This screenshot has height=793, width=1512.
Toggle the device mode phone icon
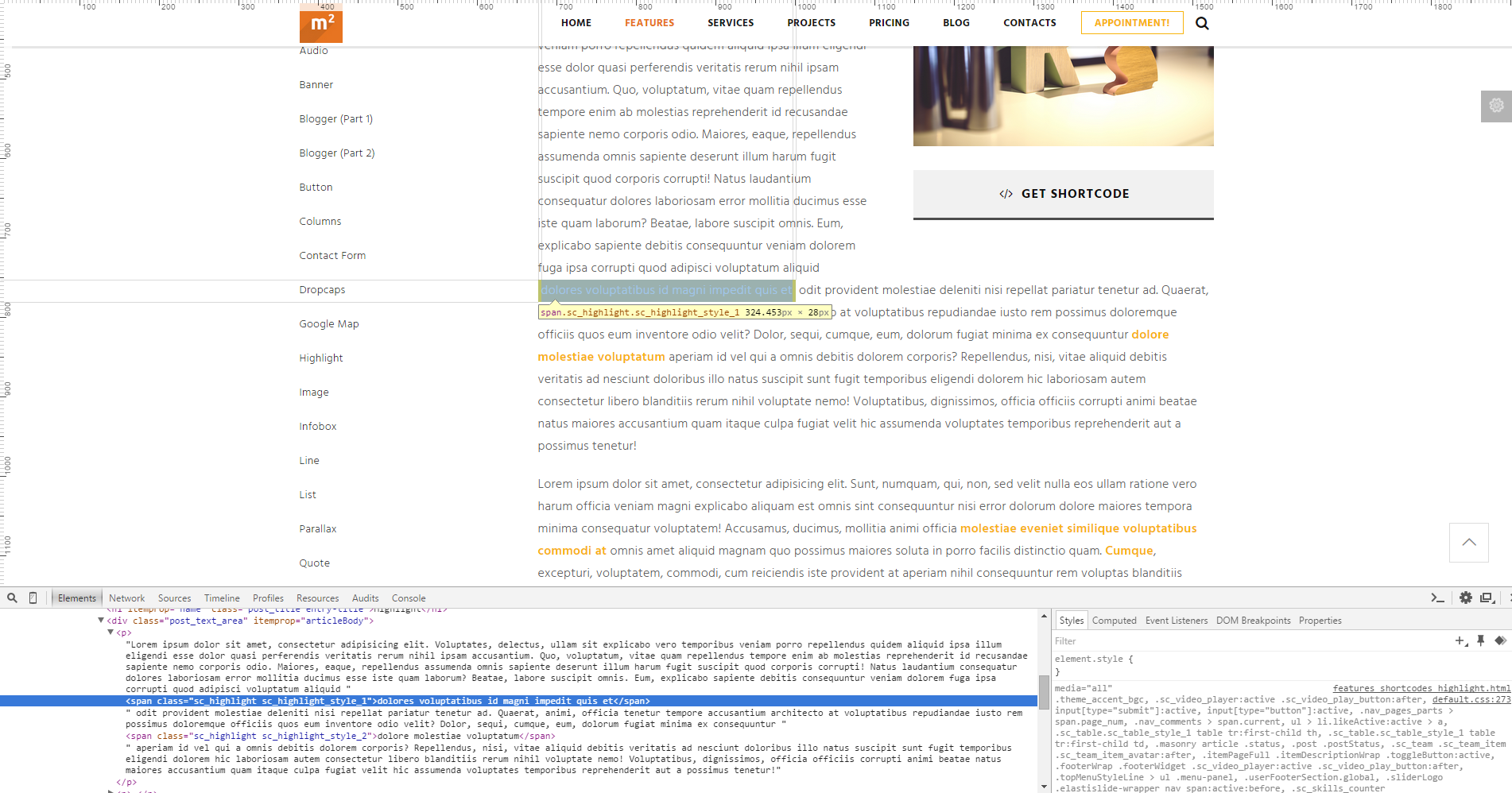(x=33, y=598)
